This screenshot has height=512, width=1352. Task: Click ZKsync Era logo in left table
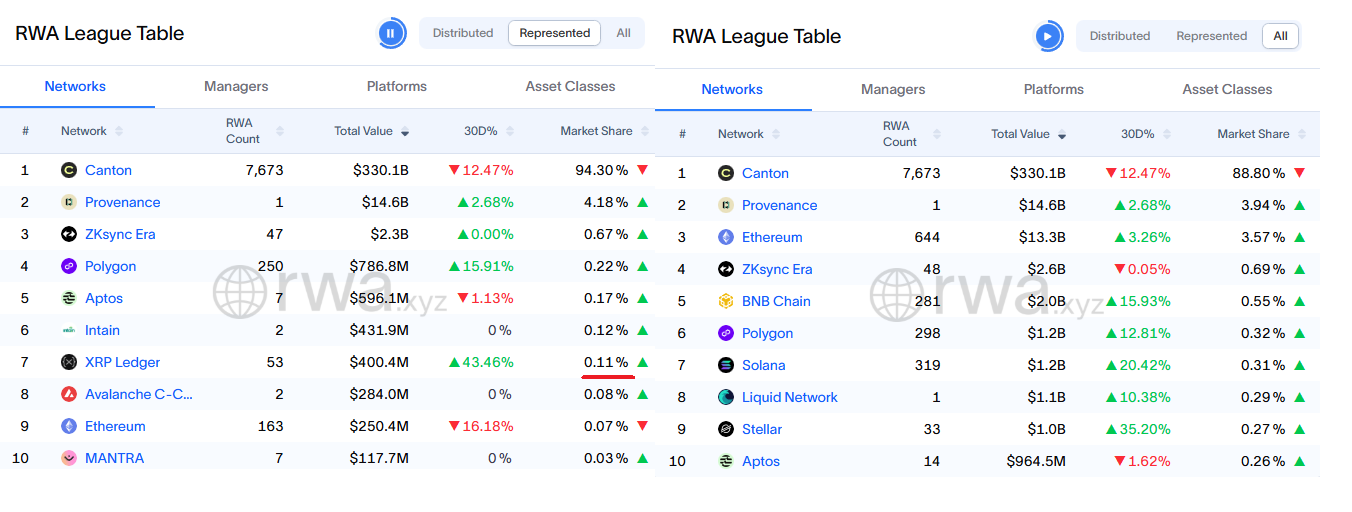coord(69,234)
